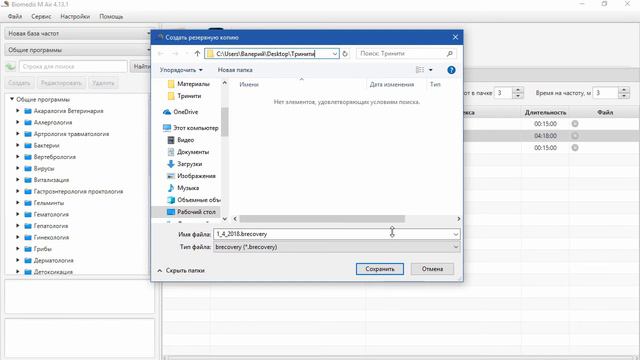
Task: Click the Найти button
Action: point(141,67)
